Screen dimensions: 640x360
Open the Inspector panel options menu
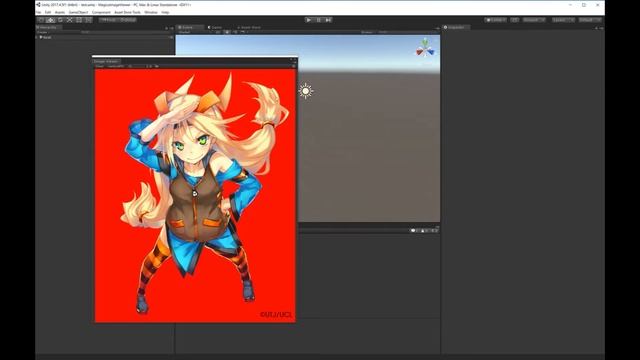[x=601, y=28]
